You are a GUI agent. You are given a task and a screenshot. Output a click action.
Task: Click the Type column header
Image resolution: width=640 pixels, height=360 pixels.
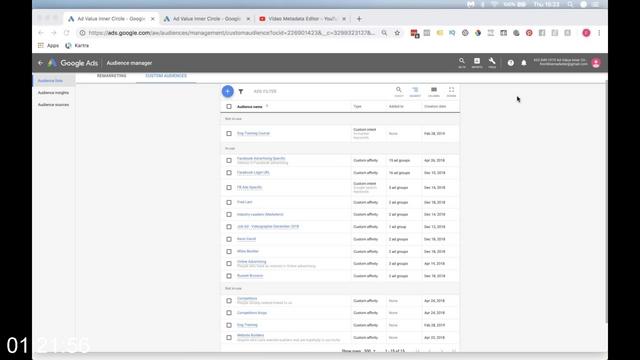click(x=358, y=107)
